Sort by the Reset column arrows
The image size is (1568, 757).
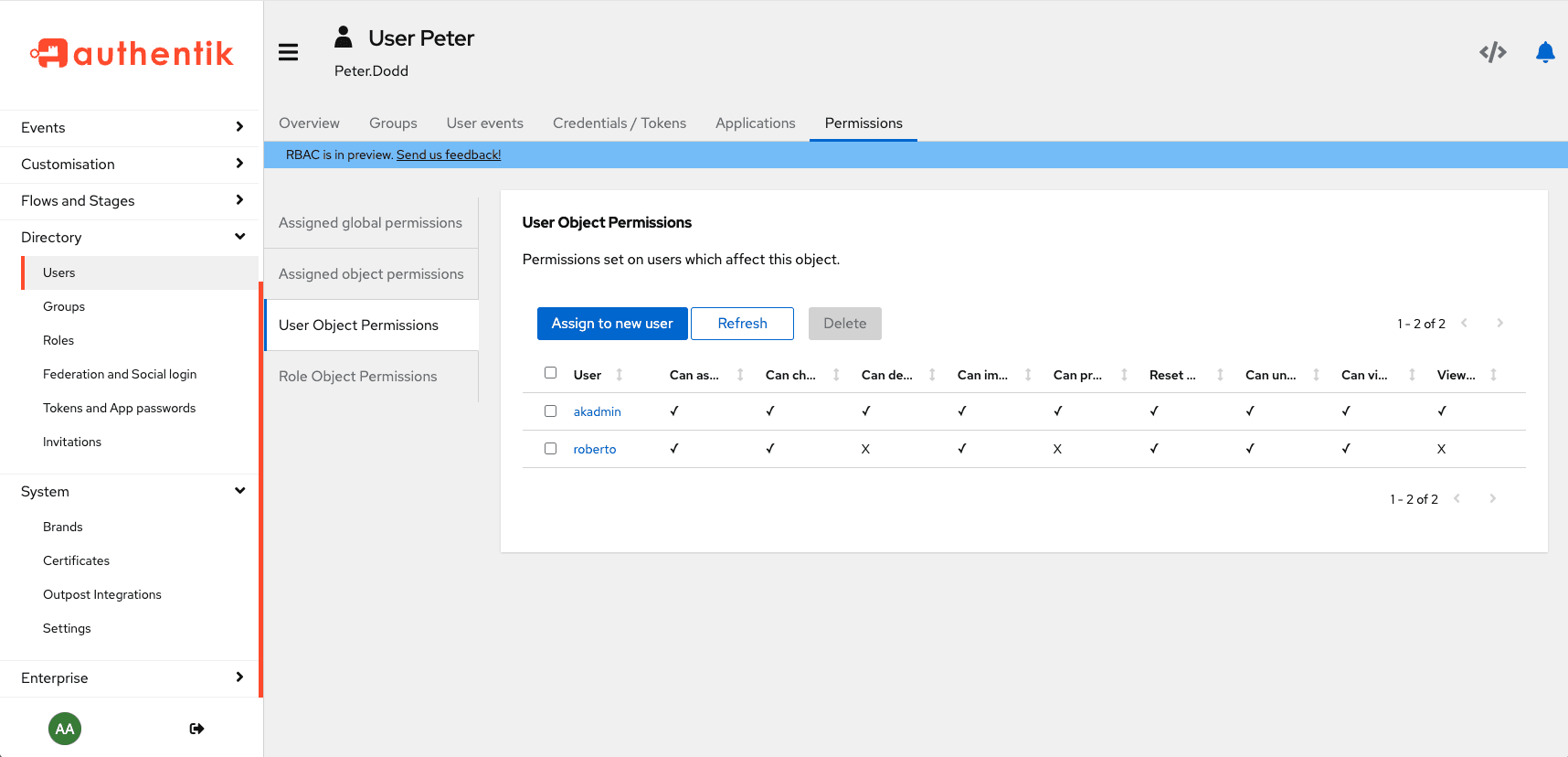coord(1220,375)
